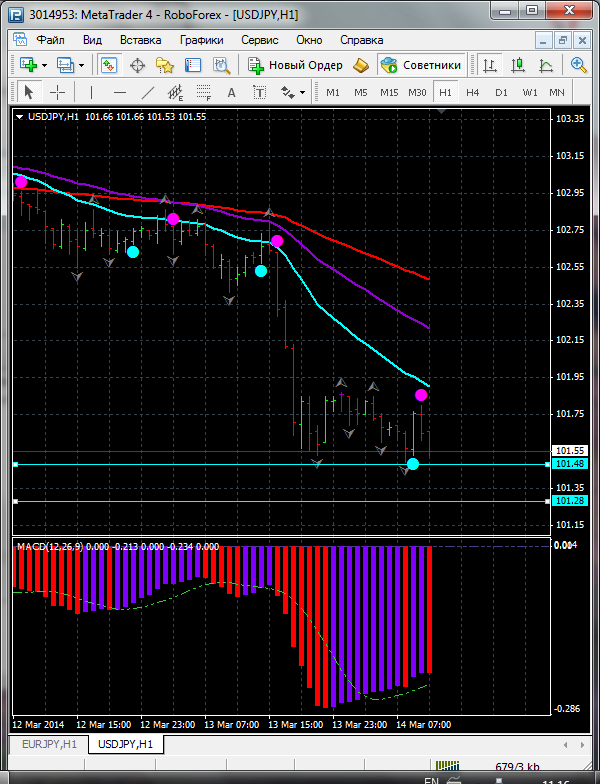Open the Вставка menu
Screen dimensions: 600x784
140,40
